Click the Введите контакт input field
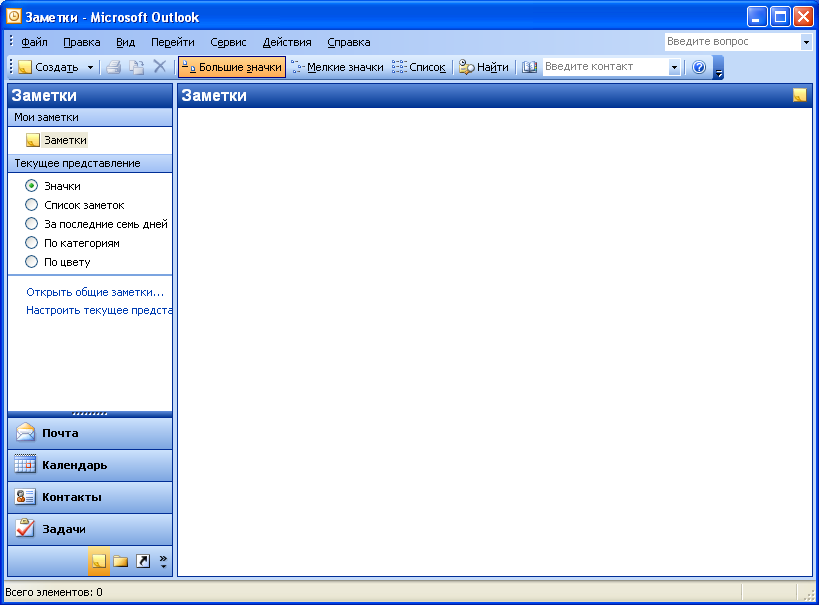Screen dimensions: 819x605 point(605,67)
